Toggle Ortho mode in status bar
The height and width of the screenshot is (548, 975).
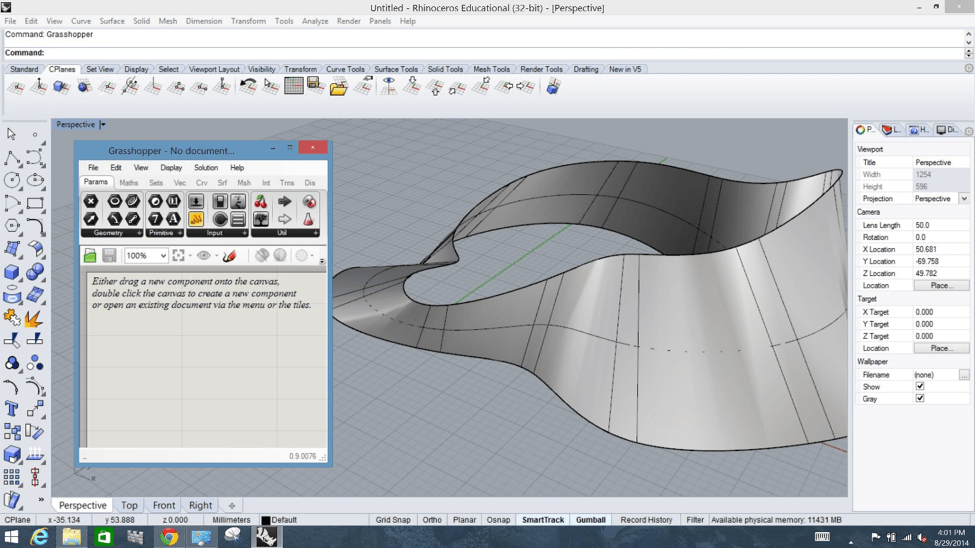[x=432, y=519]
